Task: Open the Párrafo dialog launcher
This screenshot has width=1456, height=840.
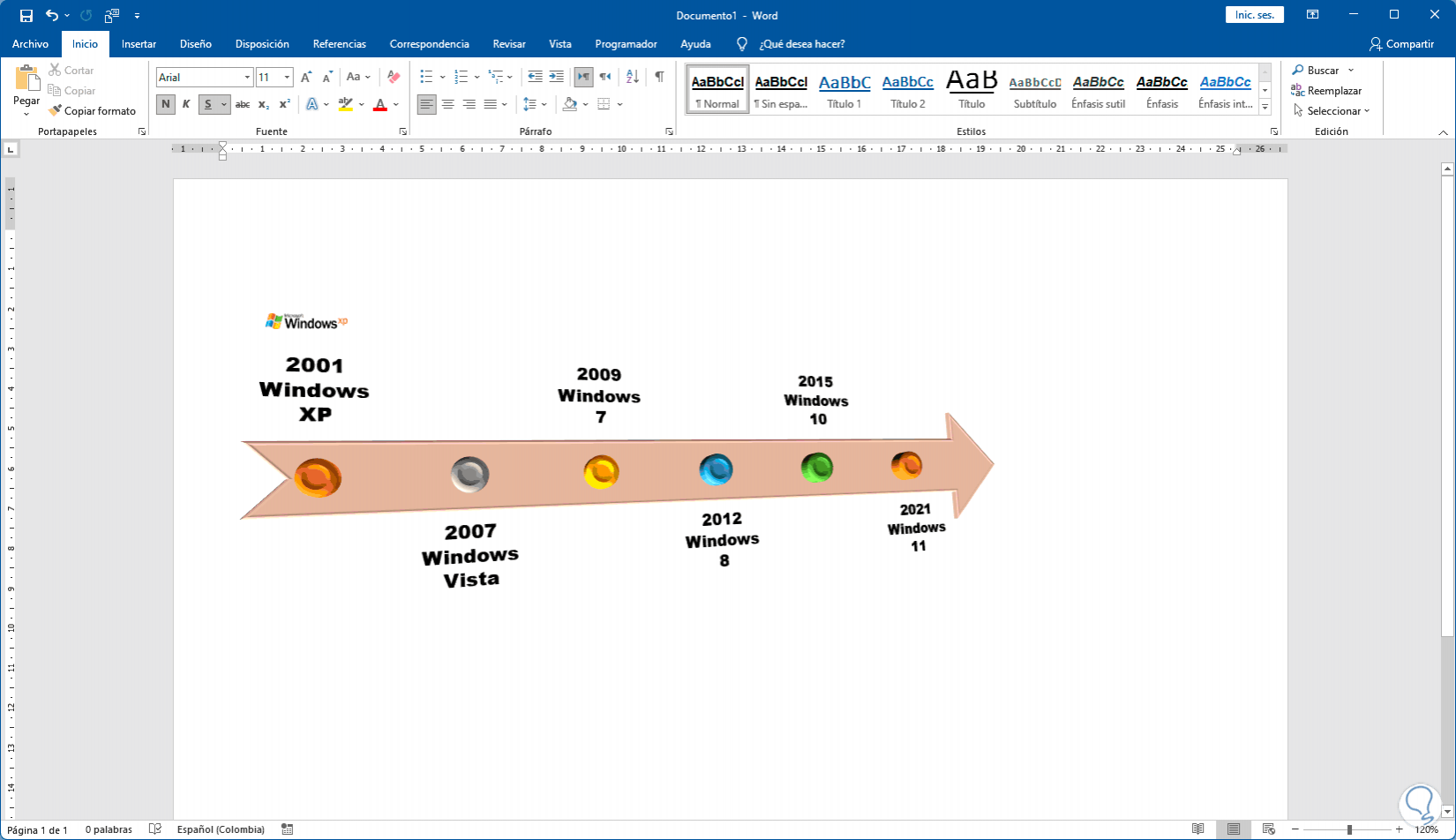Action: click(x=669, y=131)
